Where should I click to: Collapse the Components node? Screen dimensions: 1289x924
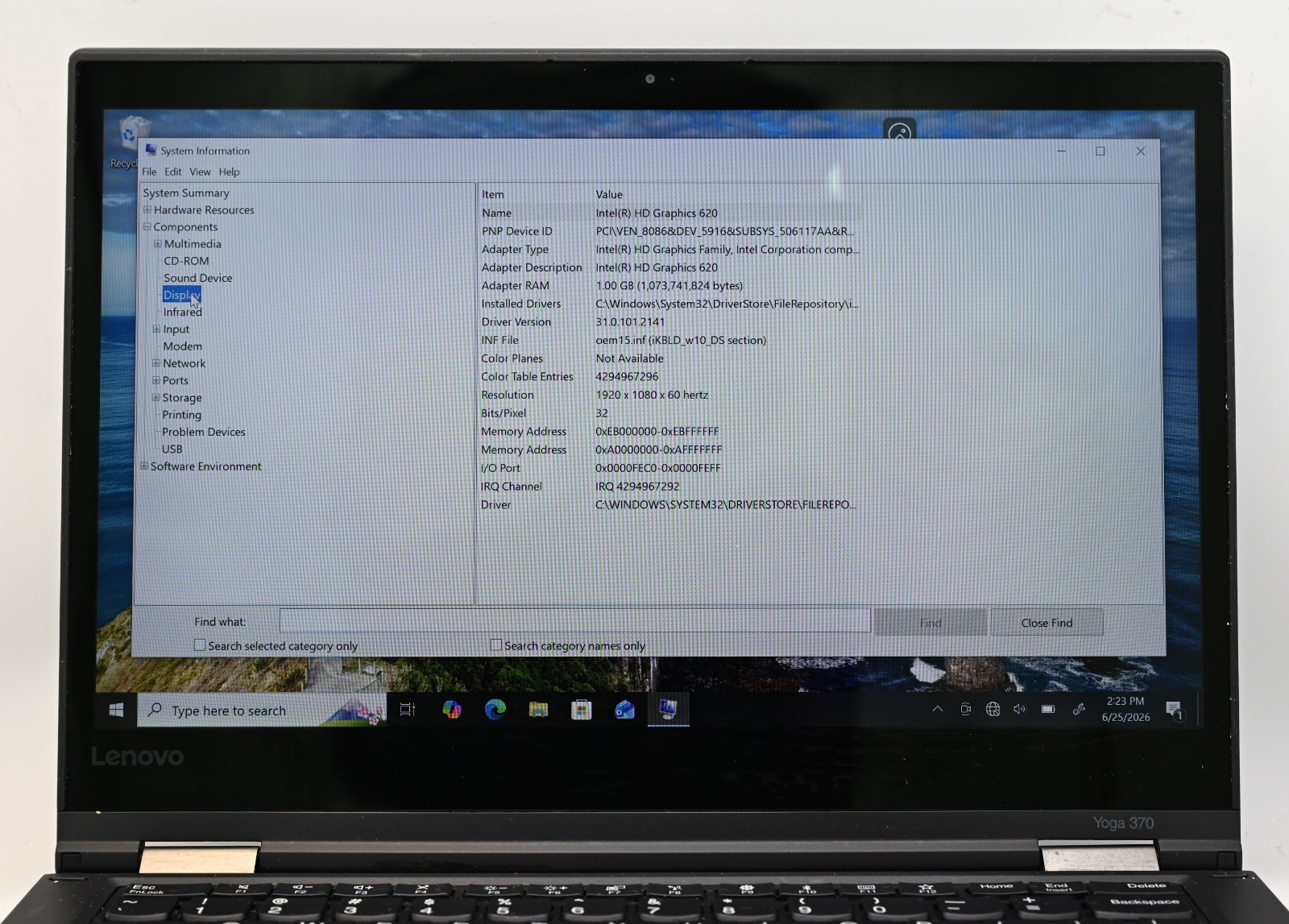click(x=147, y=226)
